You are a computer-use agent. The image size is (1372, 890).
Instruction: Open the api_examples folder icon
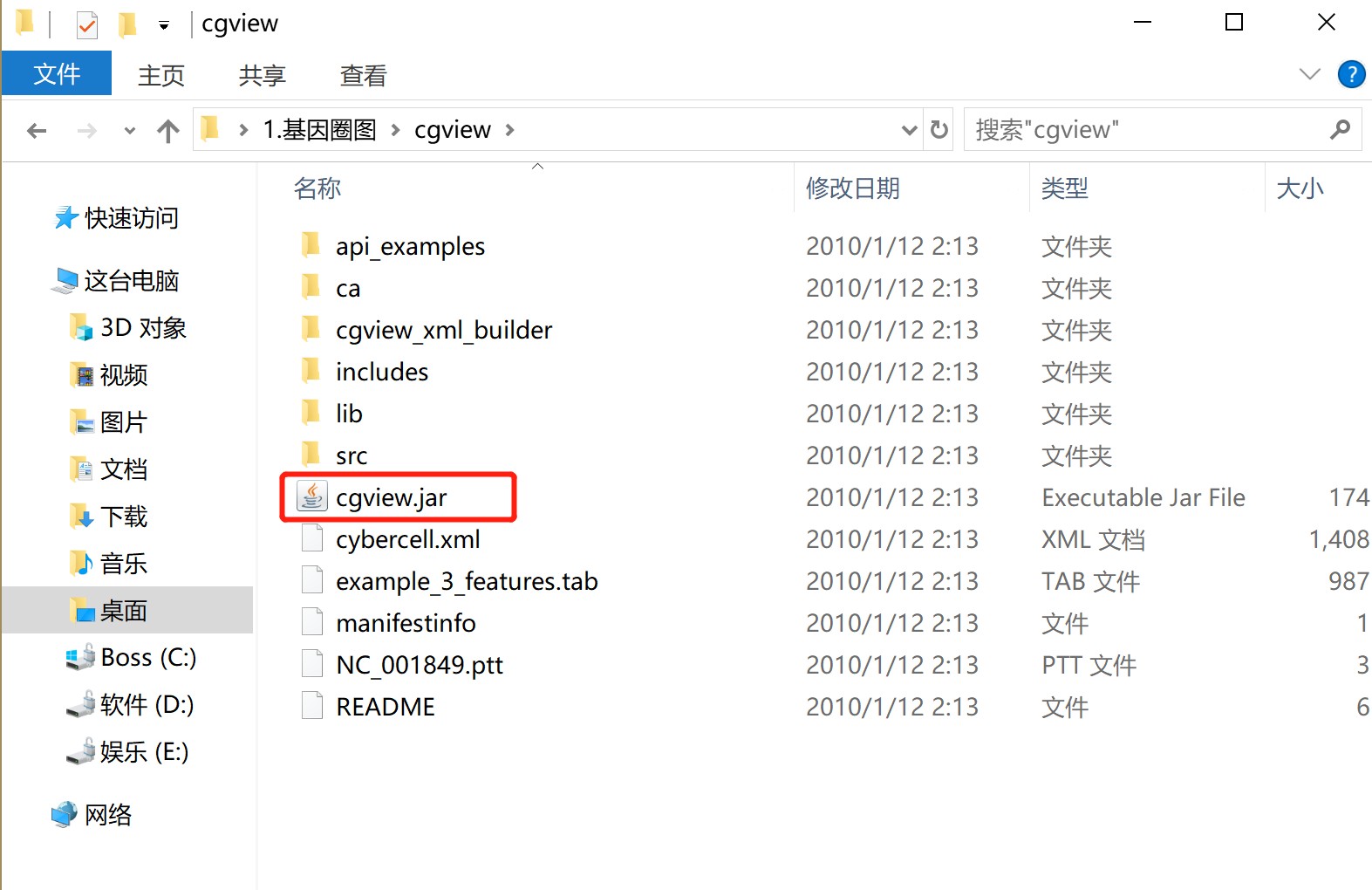[x=311, y=245]
